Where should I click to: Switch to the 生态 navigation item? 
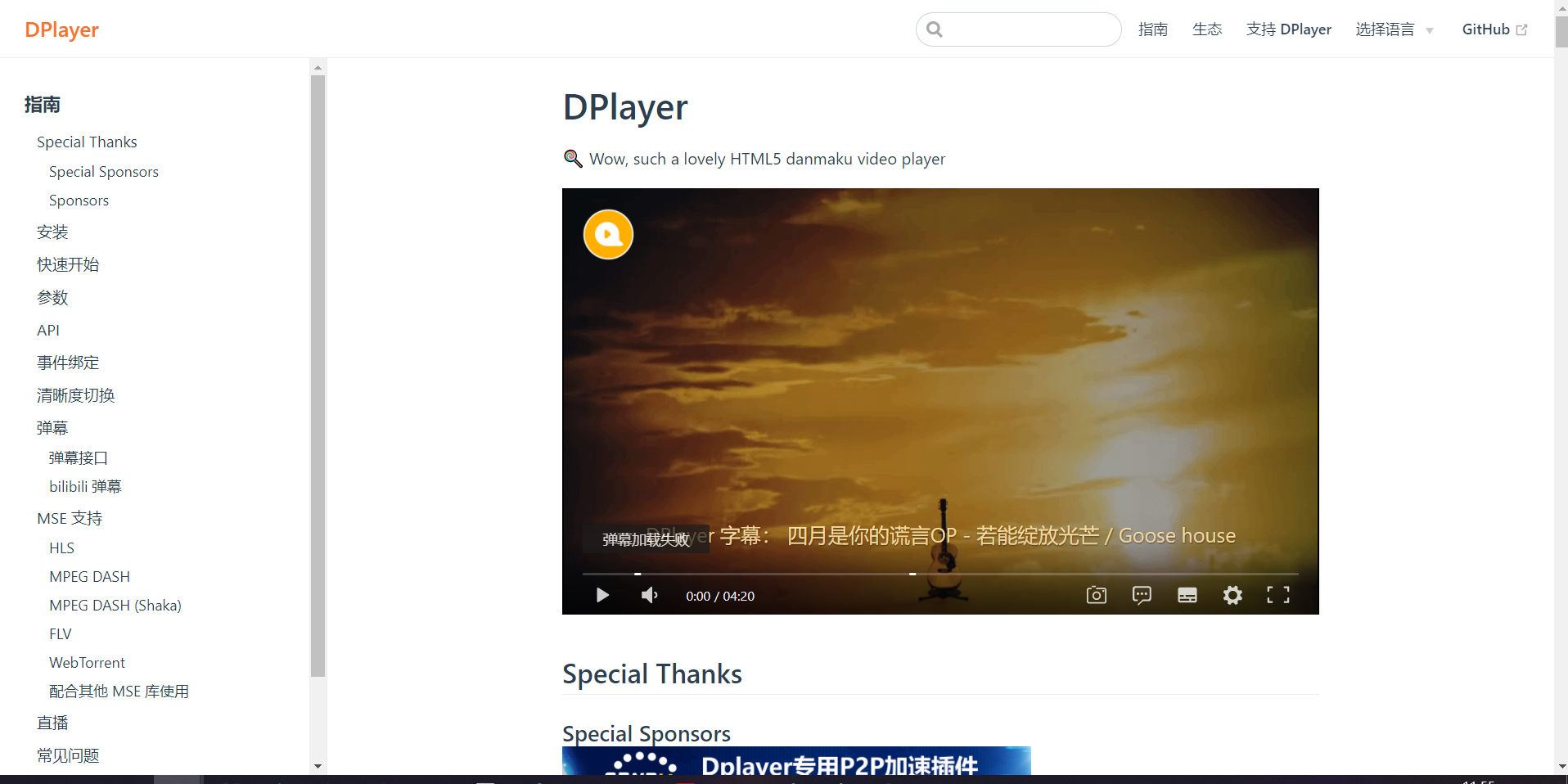(1207, 29)
